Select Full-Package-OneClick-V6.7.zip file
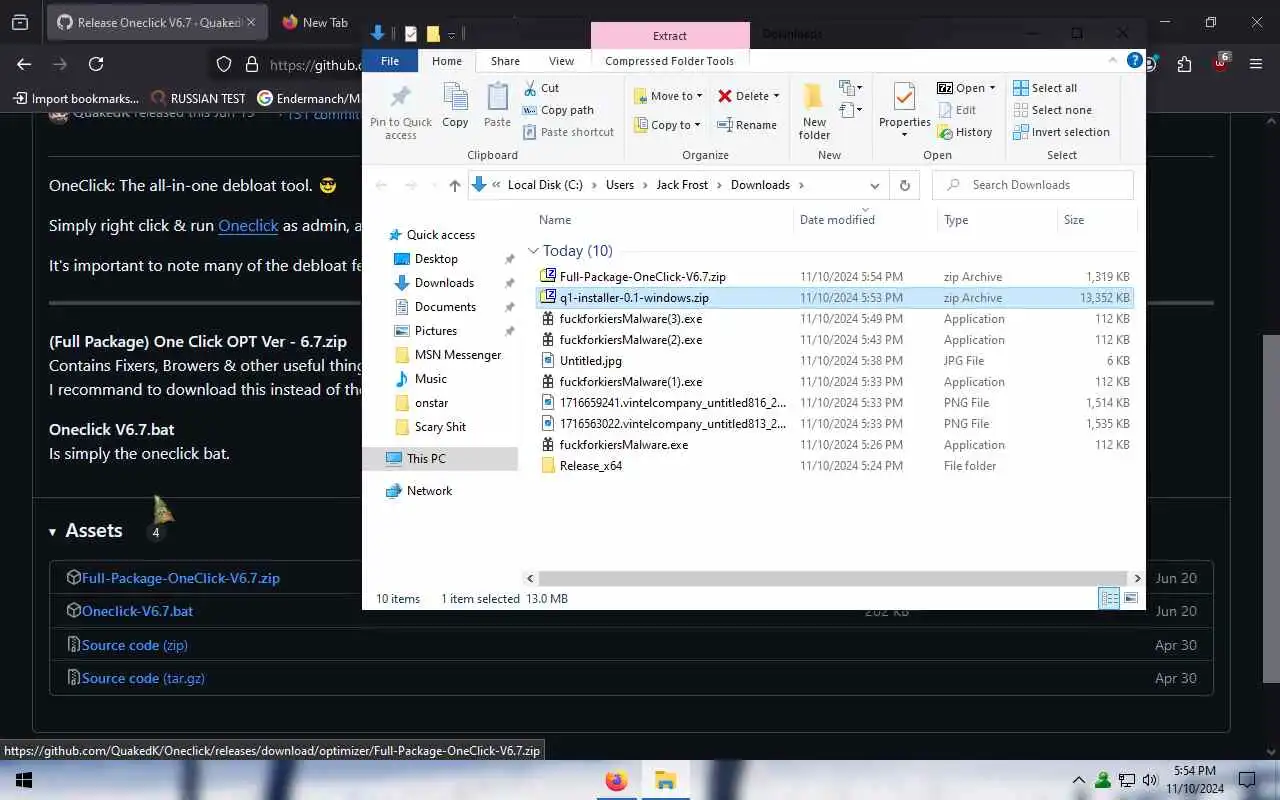 [x=643, y=277]
